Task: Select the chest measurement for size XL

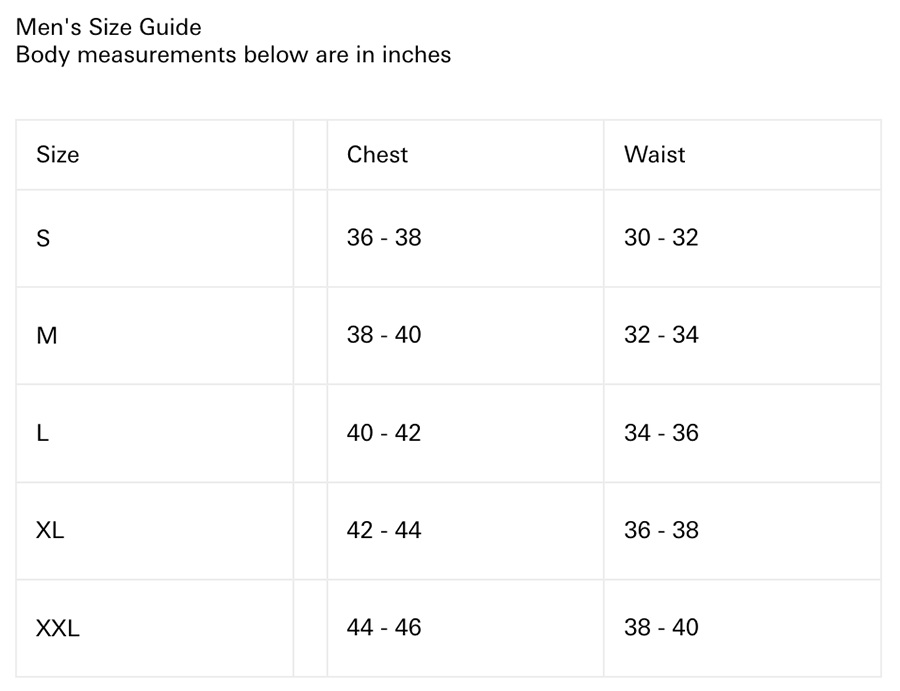Action: pyautogui.click(x=384, y=530)
